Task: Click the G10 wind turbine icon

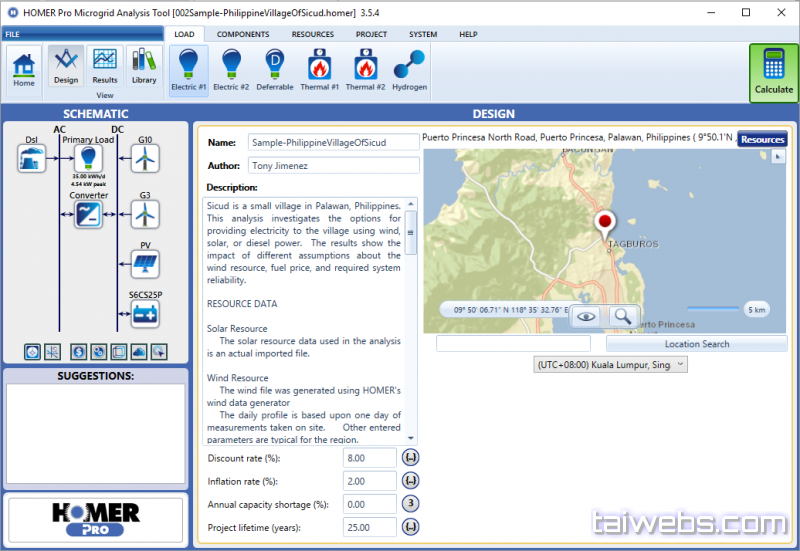Action: [x=145, y=158]
